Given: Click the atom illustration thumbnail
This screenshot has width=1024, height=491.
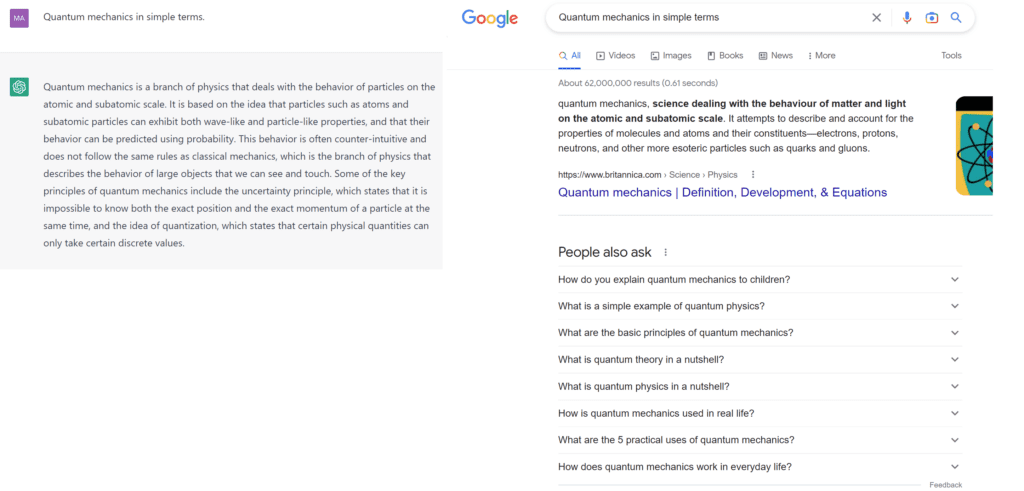Looking at the screenshot, I should pyautogui.click(x=974, y=145).
